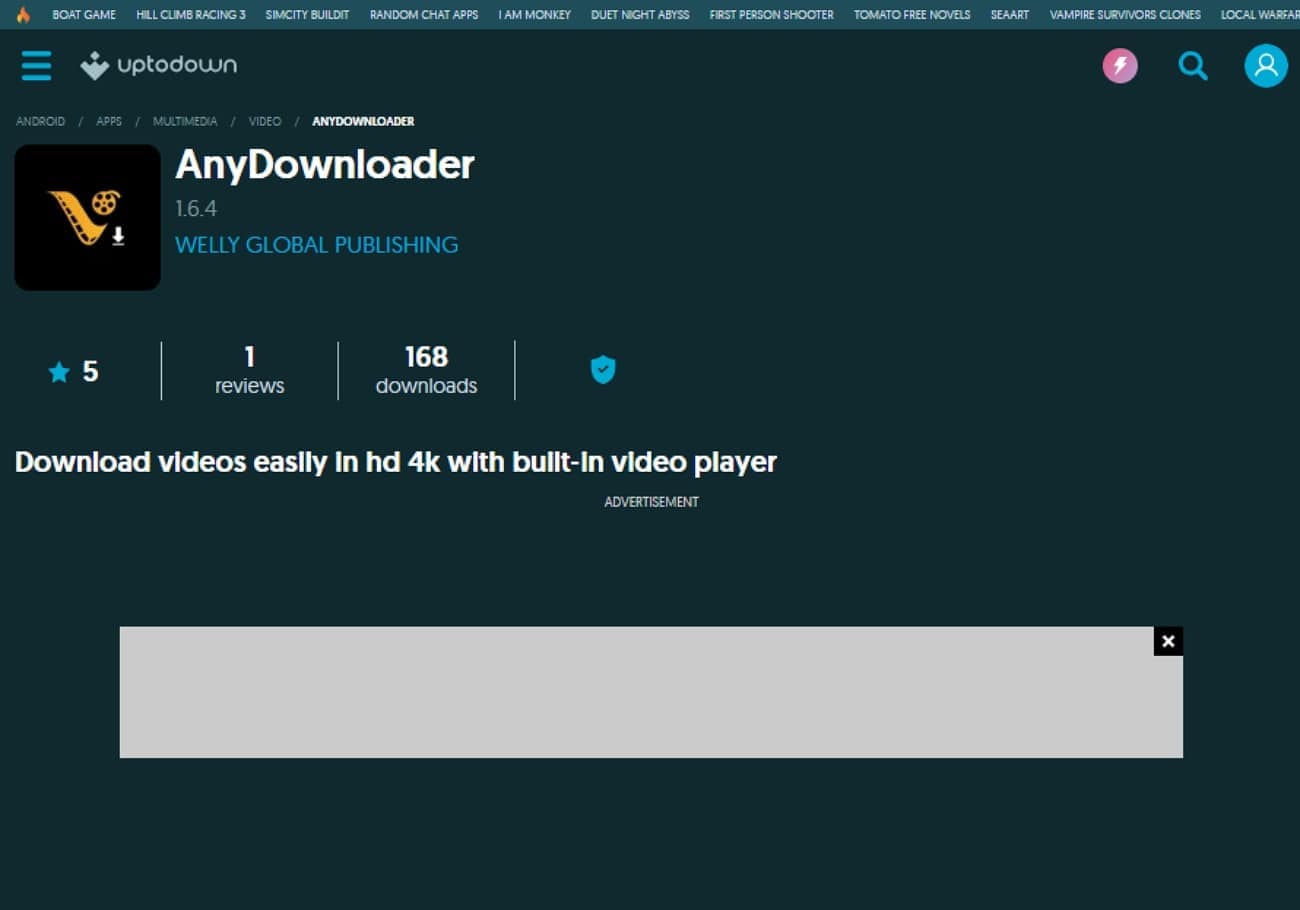Close the advertisement banner
The width and height of the screenshot is (1300, 910).
[1167, 640]
